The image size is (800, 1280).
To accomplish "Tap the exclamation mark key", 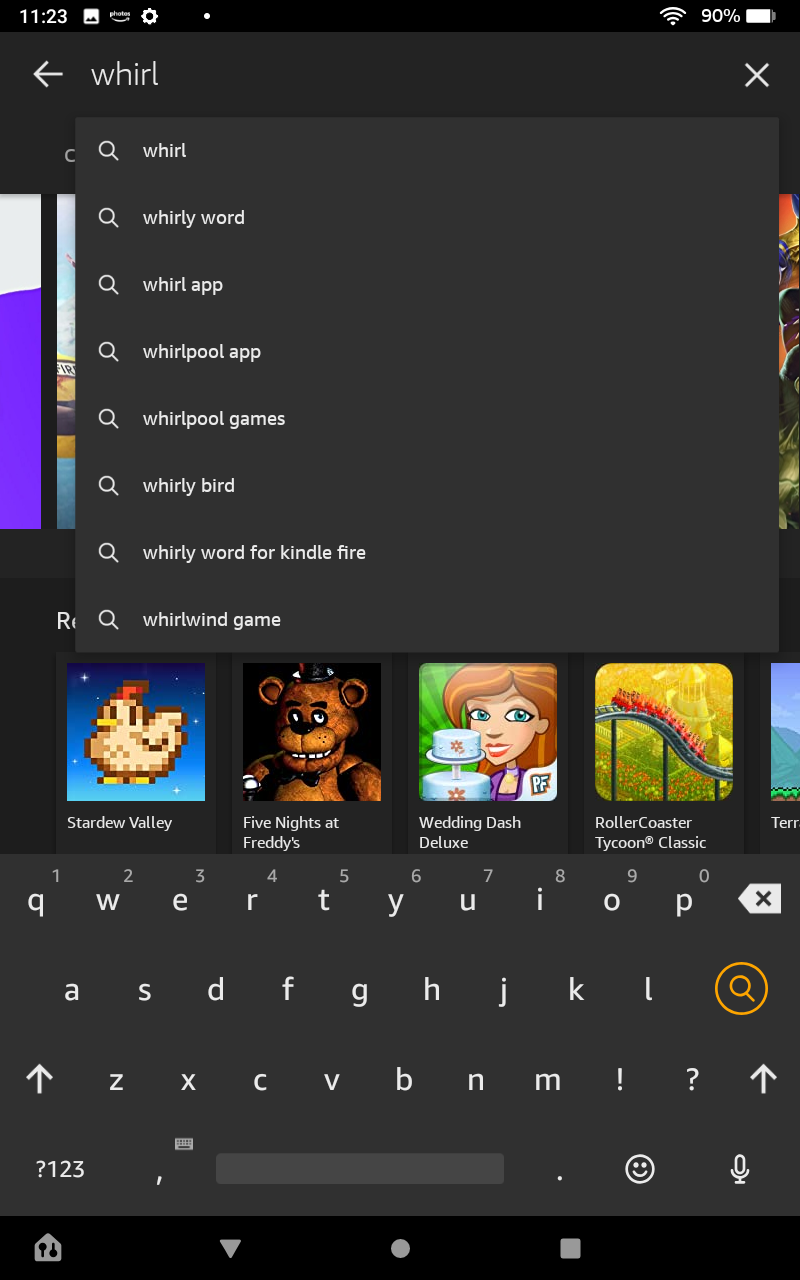I will tap(620, 1079).
